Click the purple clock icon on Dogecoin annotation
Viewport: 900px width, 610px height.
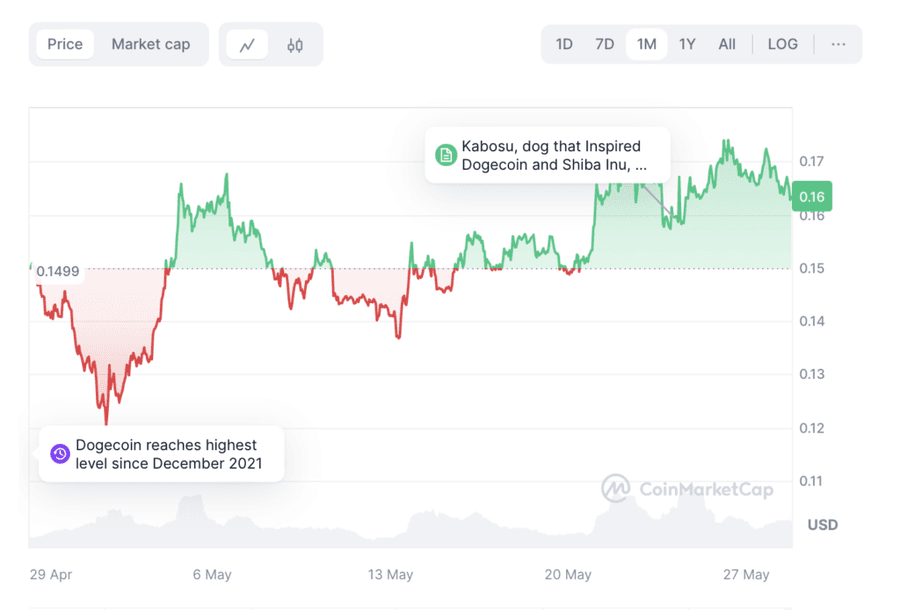pos(60,453)
